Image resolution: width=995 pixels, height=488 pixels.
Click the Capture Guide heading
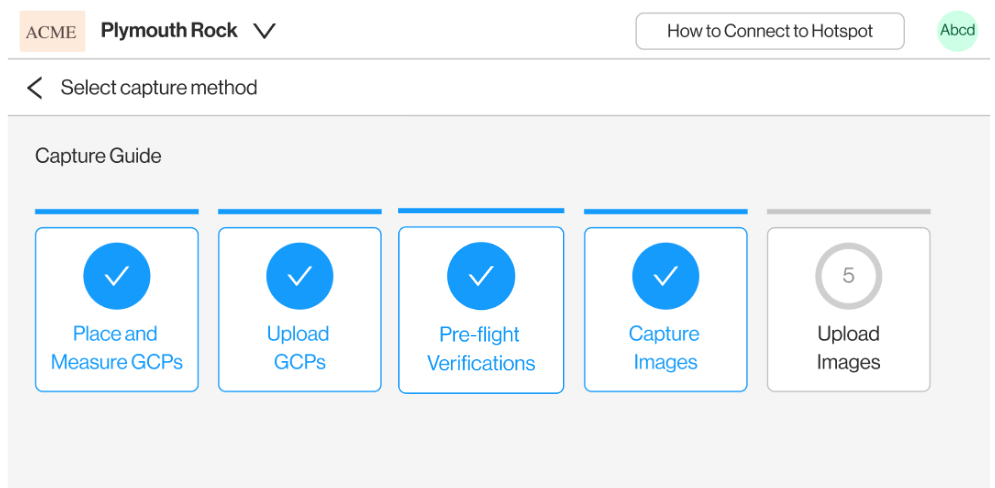click(98, 156)
